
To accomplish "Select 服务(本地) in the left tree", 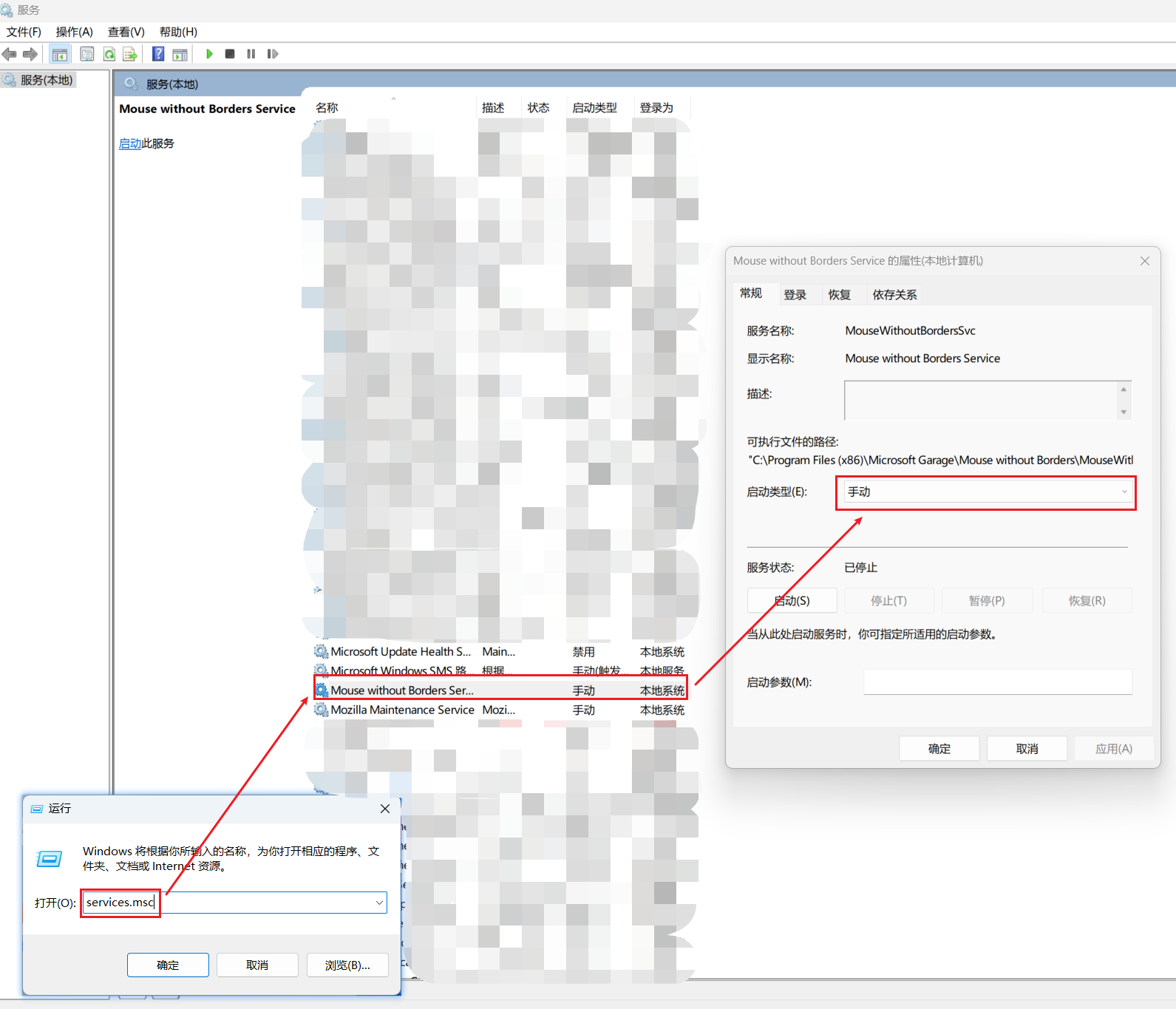I will pos(47,80).
